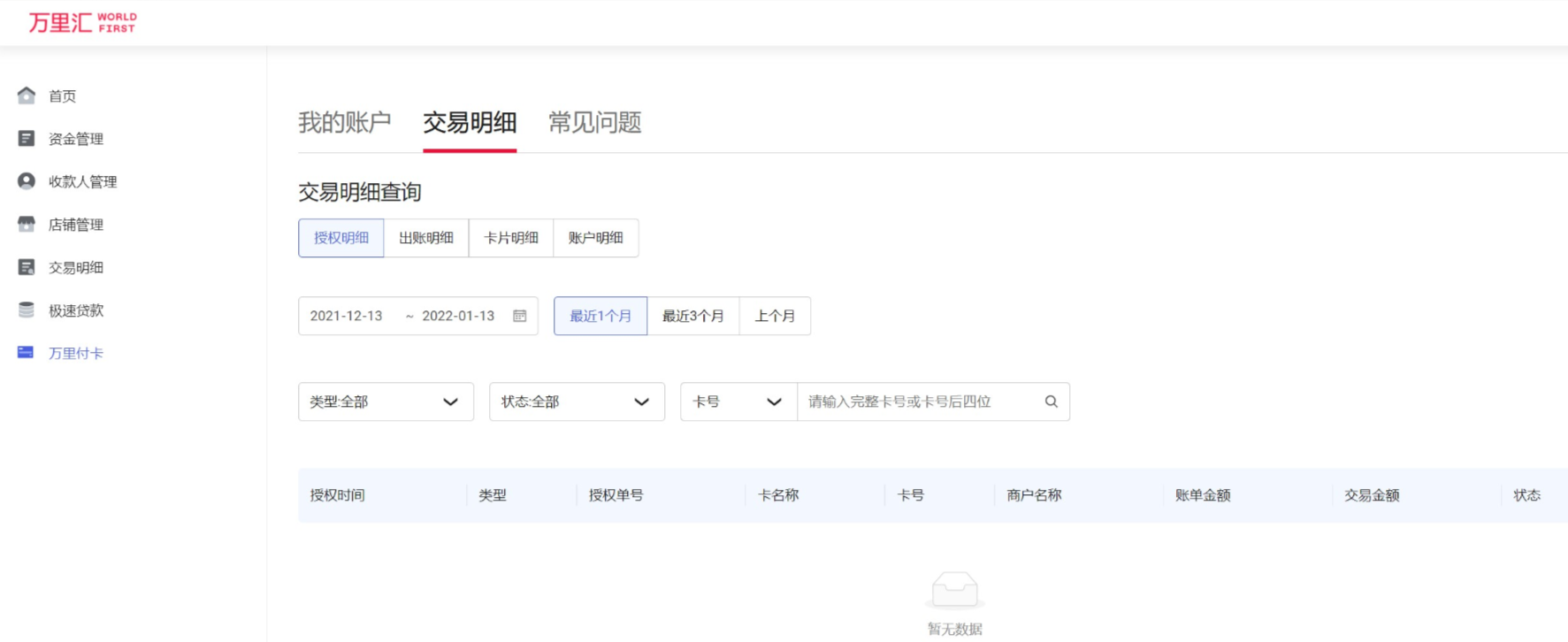This screenshot has width=1568, height=642.
Task: Select the 授权明细 sub-tab
Action: [x=341, y=238]
